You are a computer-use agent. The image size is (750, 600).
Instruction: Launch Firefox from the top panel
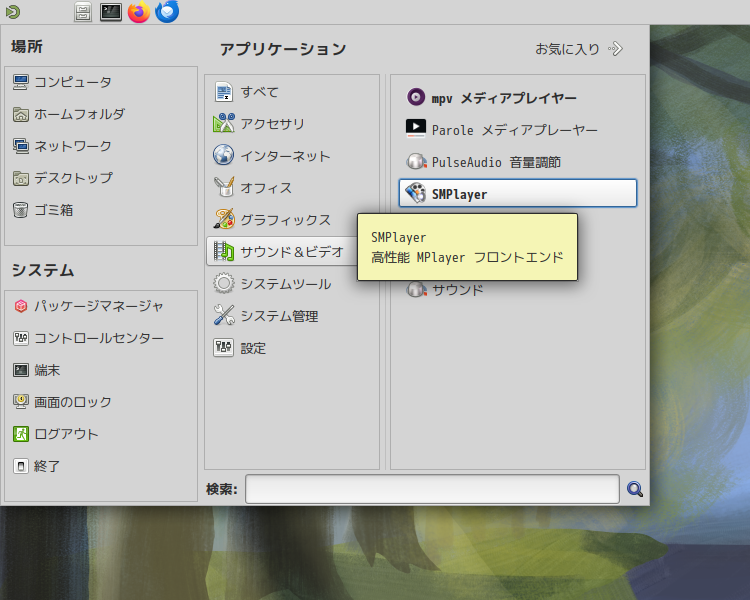tap(139, 12)
